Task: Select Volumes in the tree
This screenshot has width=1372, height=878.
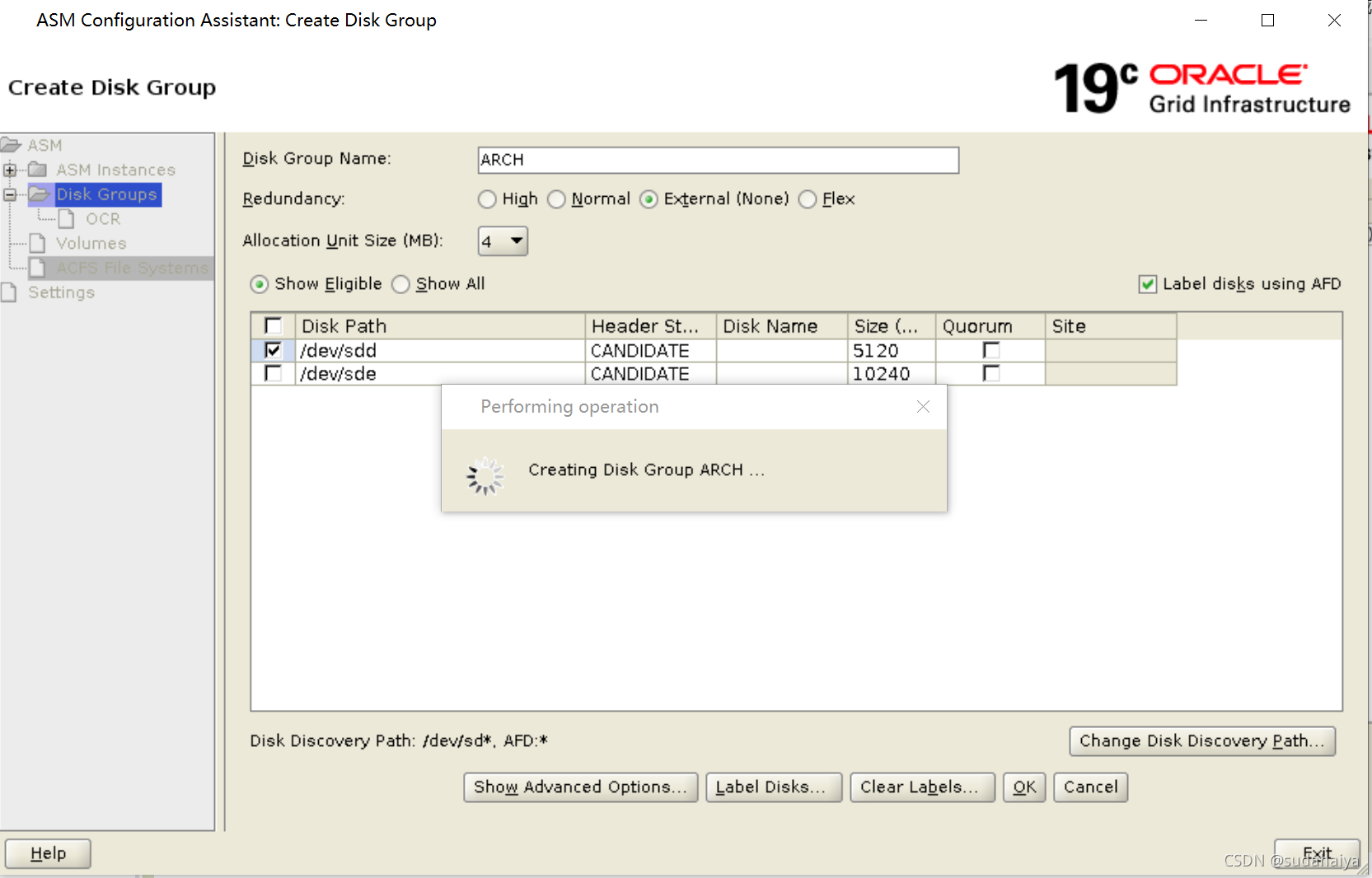Action: [x=91, y=243]
